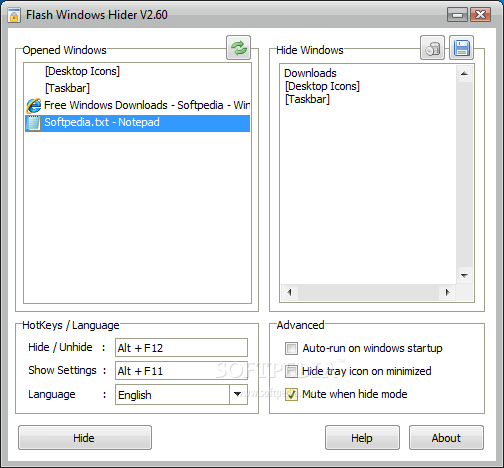Click the clear list icon above Hide Windows
This screenshot has height=468, width=504.
(432, 48)
